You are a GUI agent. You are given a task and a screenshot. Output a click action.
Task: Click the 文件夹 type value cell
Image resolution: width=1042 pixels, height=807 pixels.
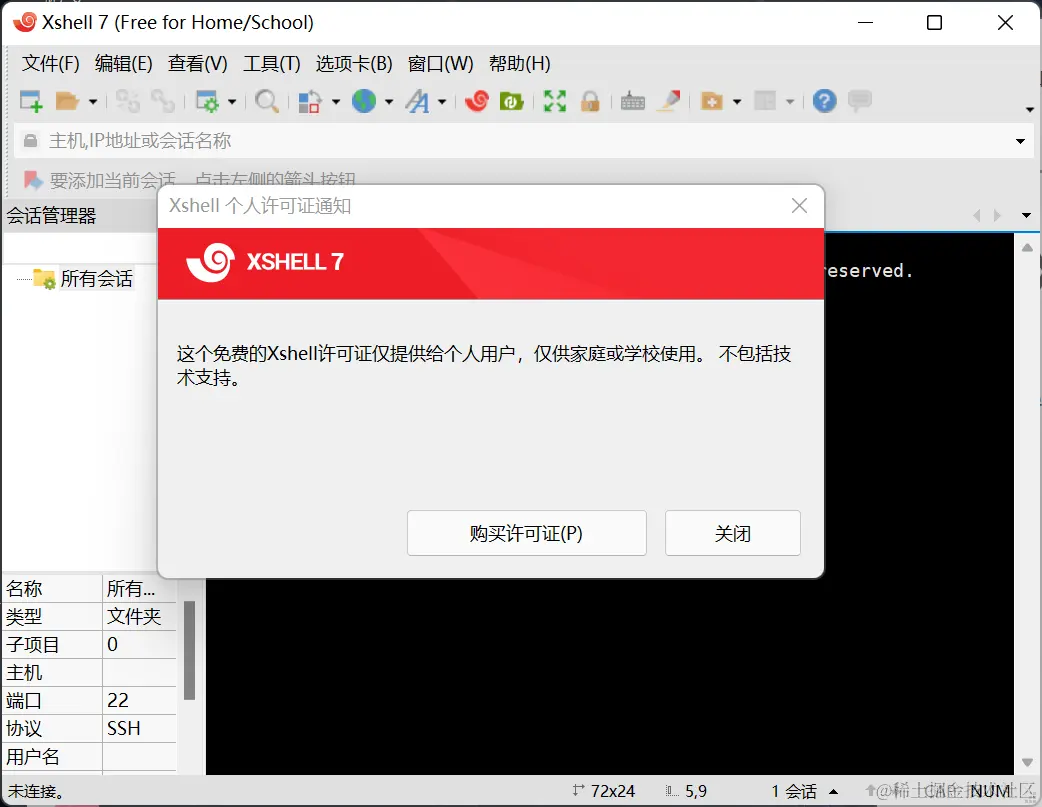[139, 617]
